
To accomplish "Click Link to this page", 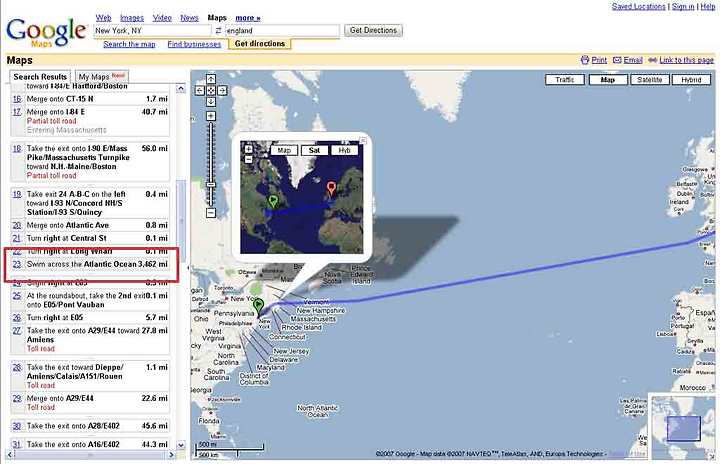I will 686,60.
